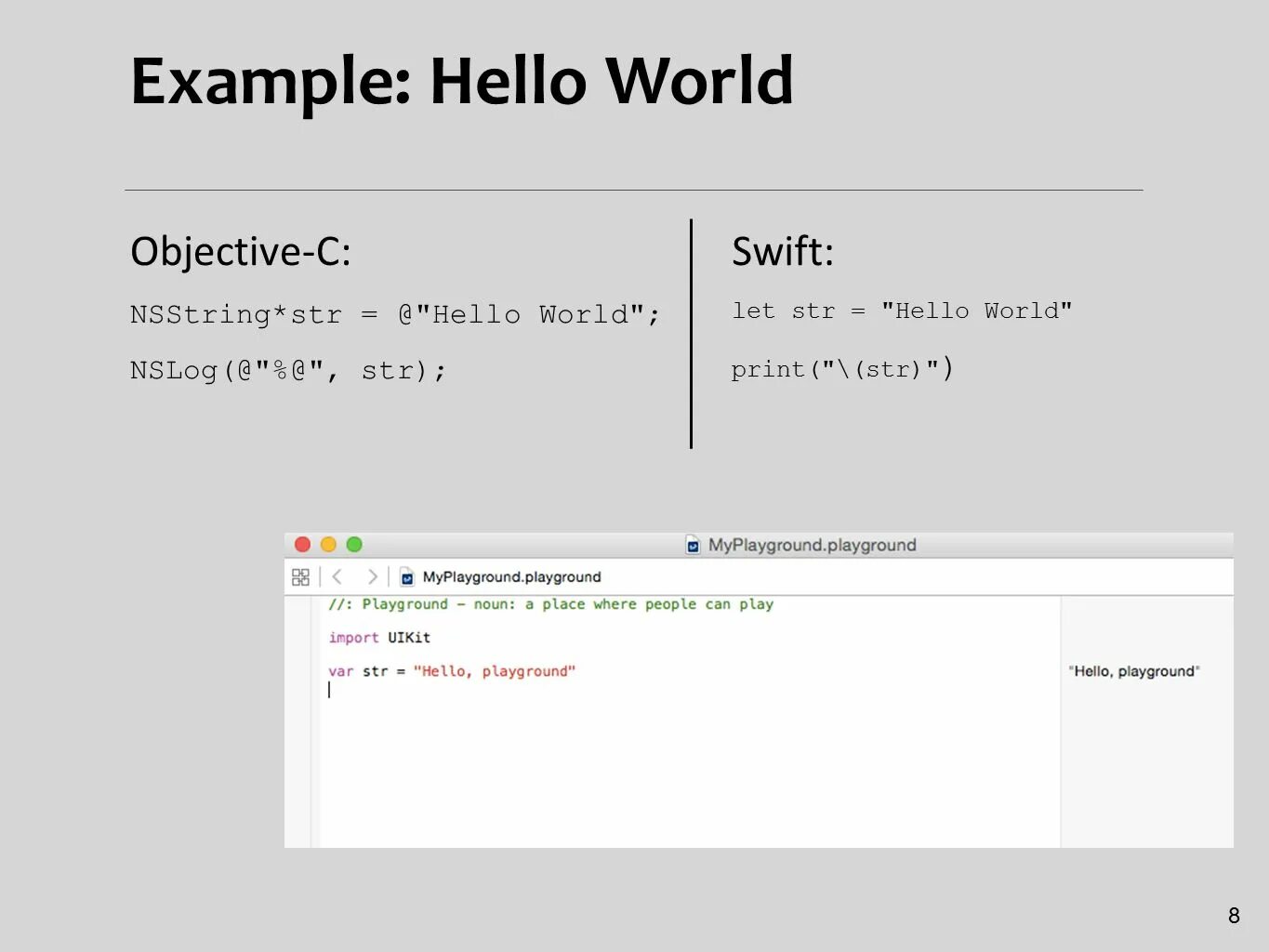
Task: Click the Swift let str code line
Action: [902, 311]
